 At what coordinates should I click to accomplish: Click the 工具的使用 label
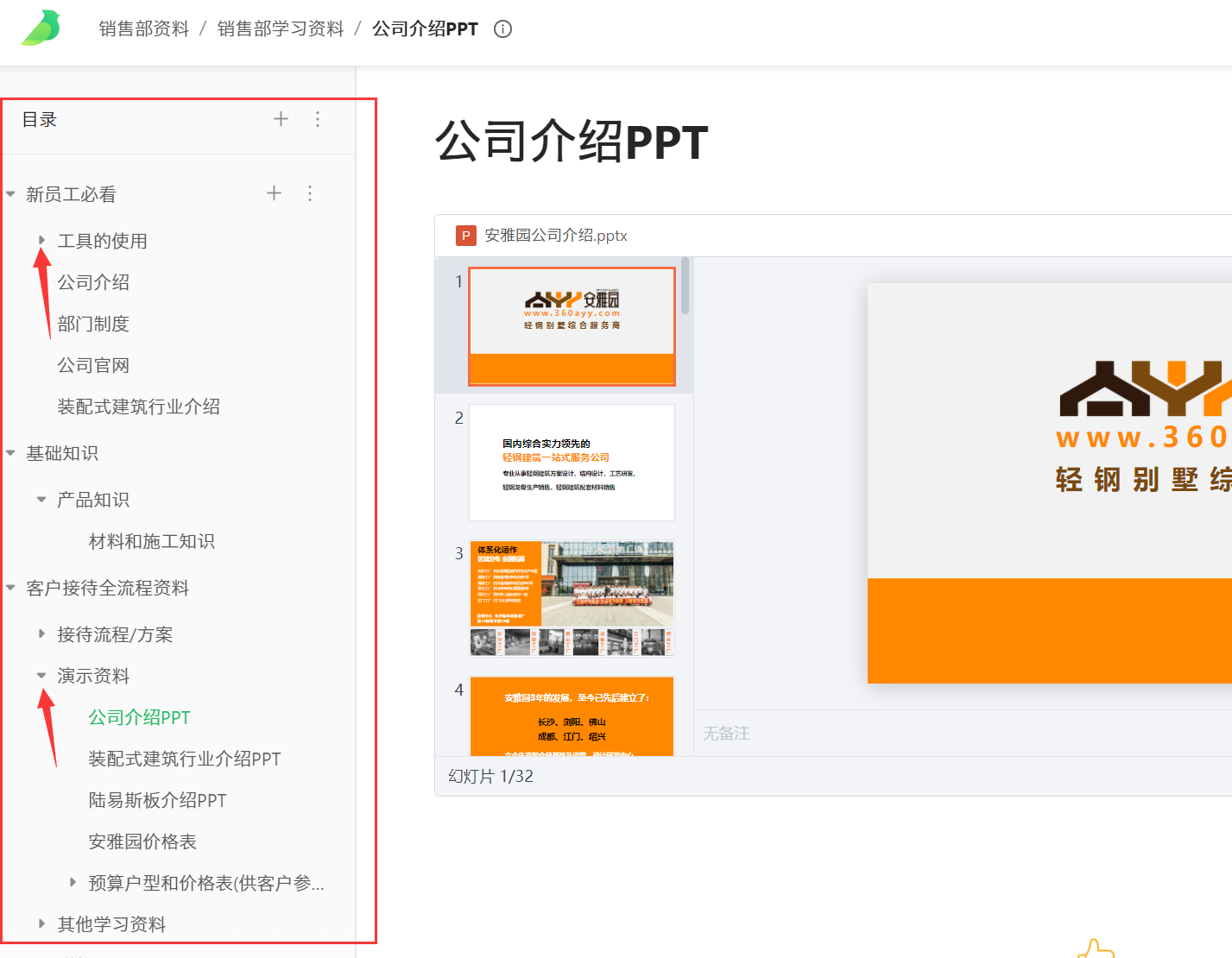tap(103, 241)
